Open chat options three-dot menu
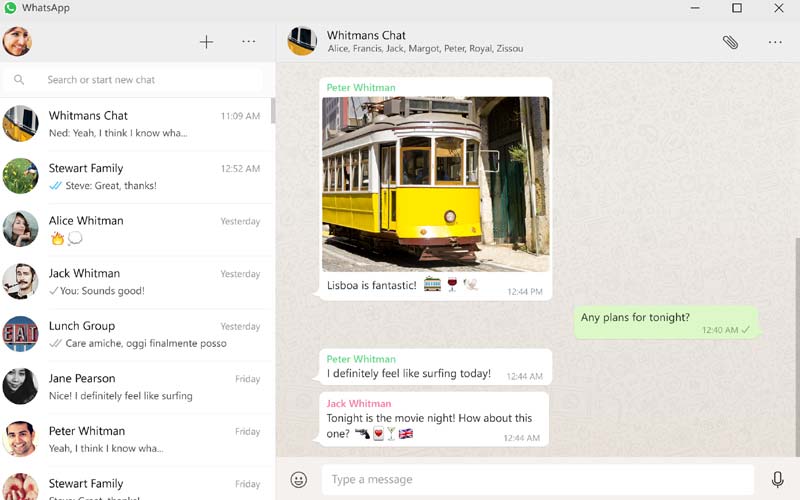 (775, 42)
